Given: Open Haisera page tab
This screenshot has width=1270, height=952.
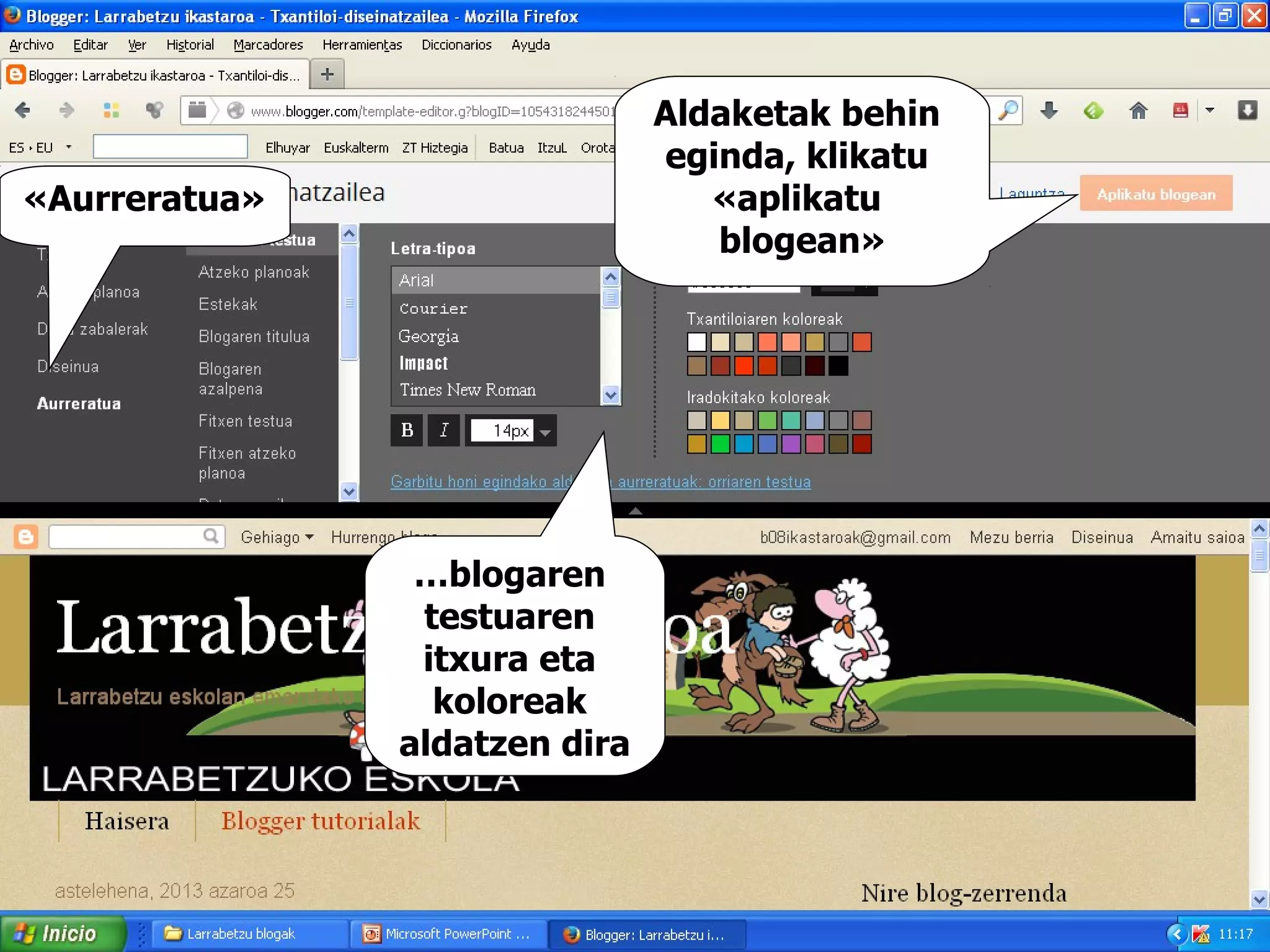Looking at the screenshot, I should 127,821.
